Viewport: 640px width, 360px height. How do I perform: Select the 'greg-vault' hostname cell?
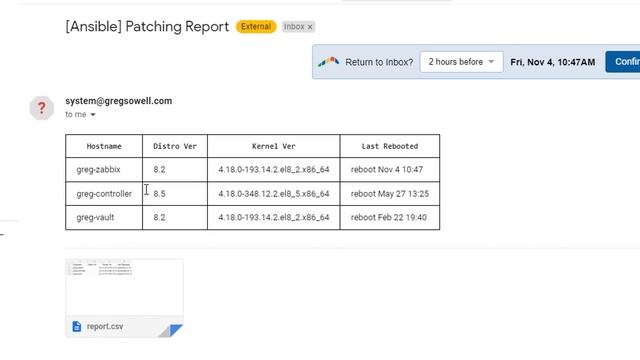click(x=104, y=217)
